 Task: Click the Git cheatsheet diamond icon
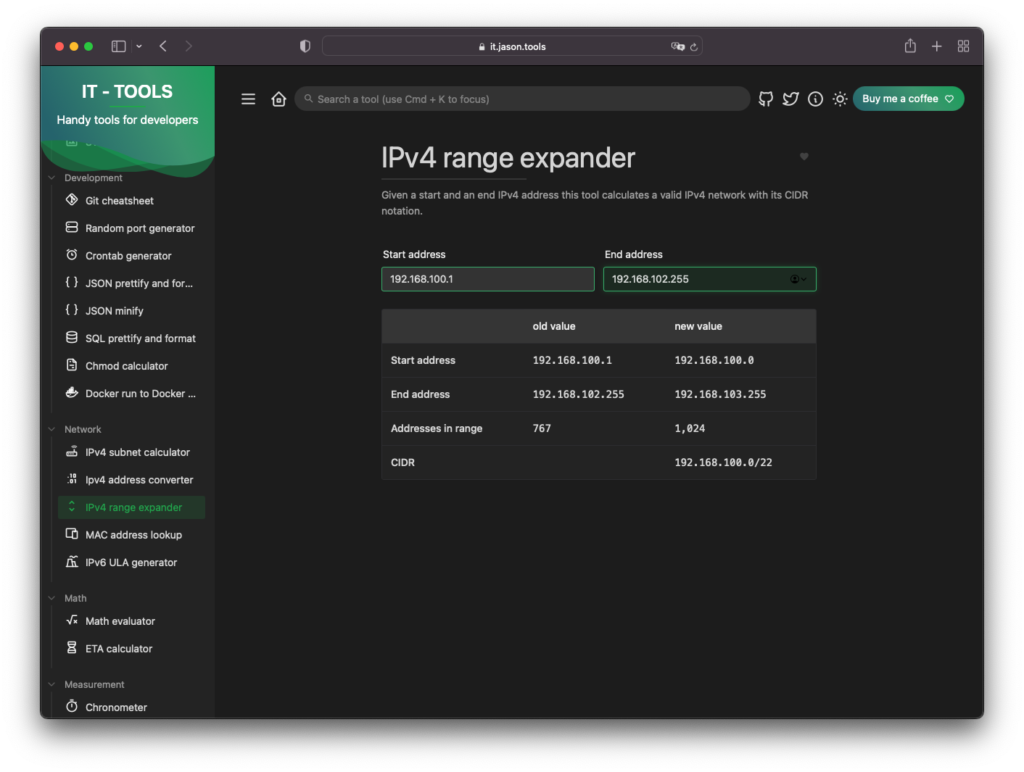pyautogui.click(x=72, y=199)
